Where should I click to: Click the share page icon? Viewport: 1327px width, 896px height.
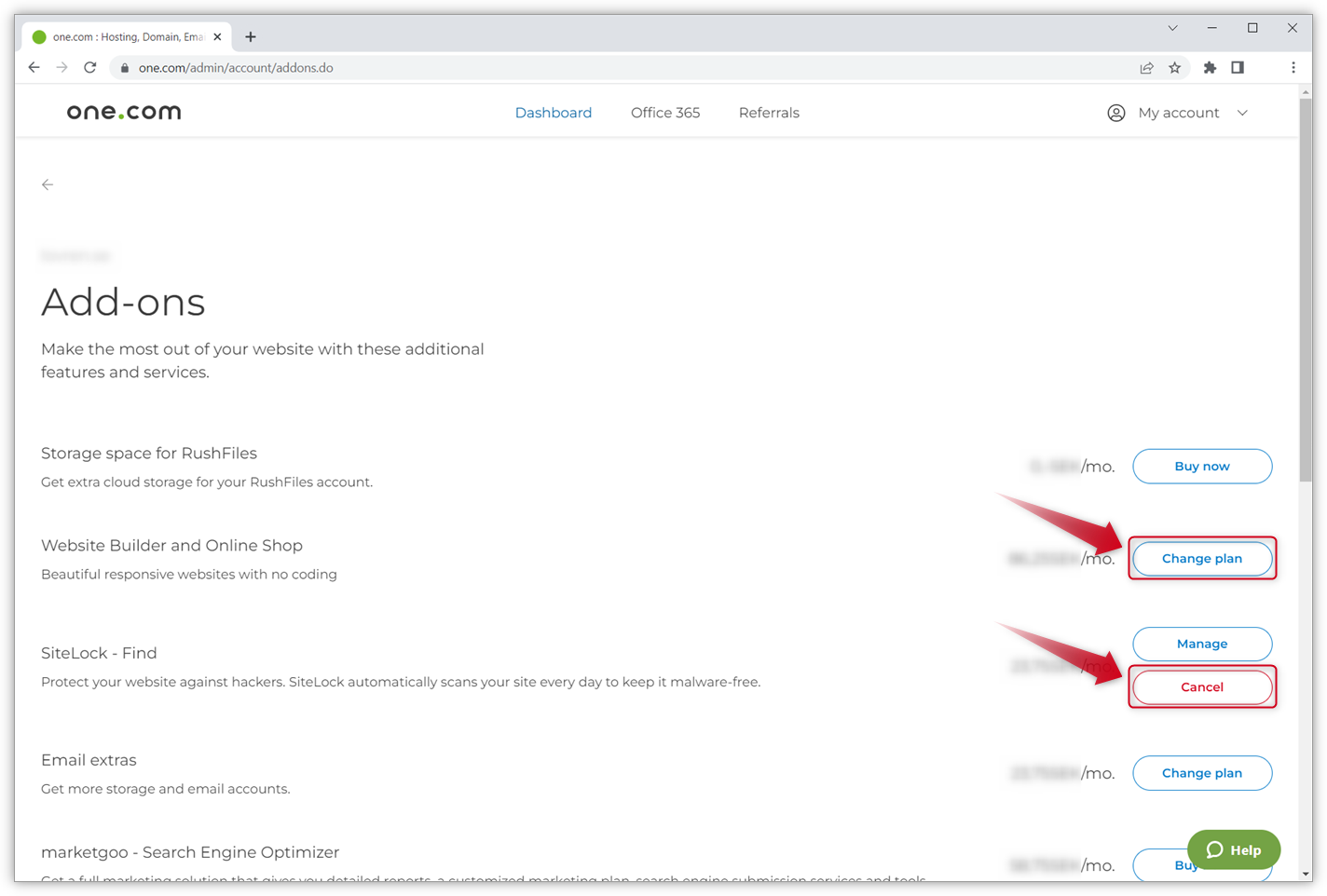click(x=1146, y=67)
